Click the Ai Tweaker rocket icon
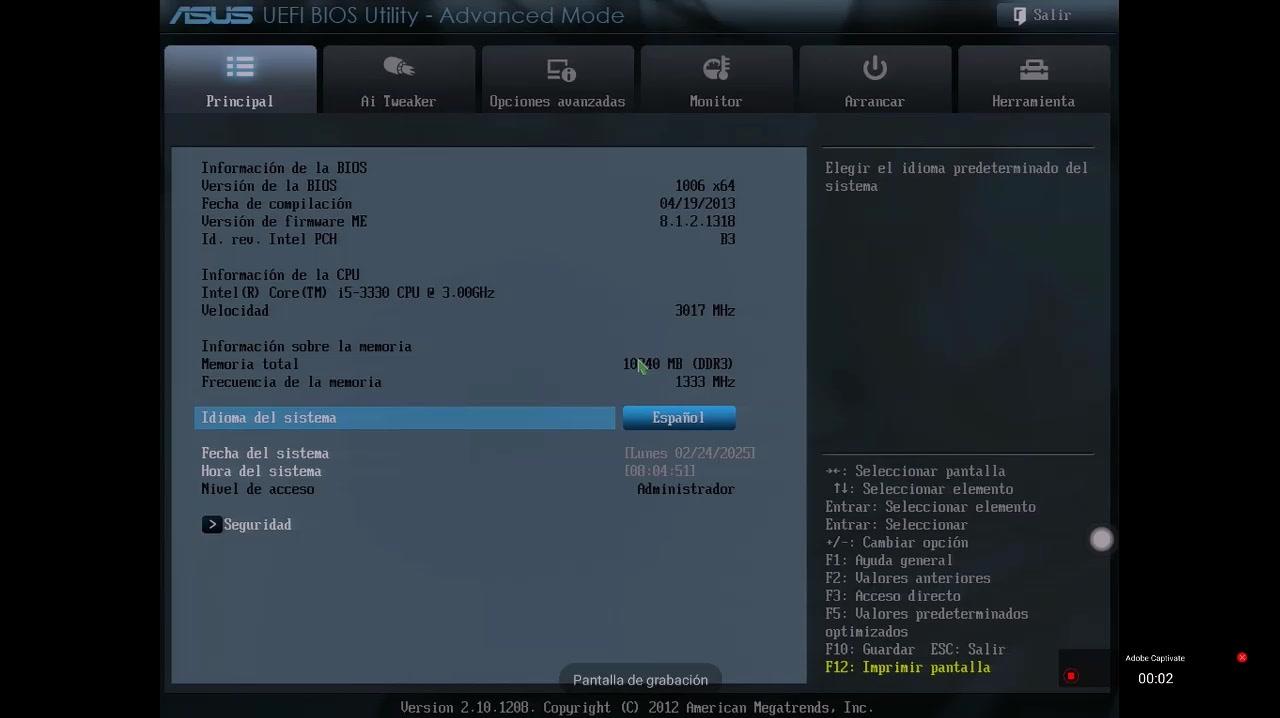 [x=398, y=67]
